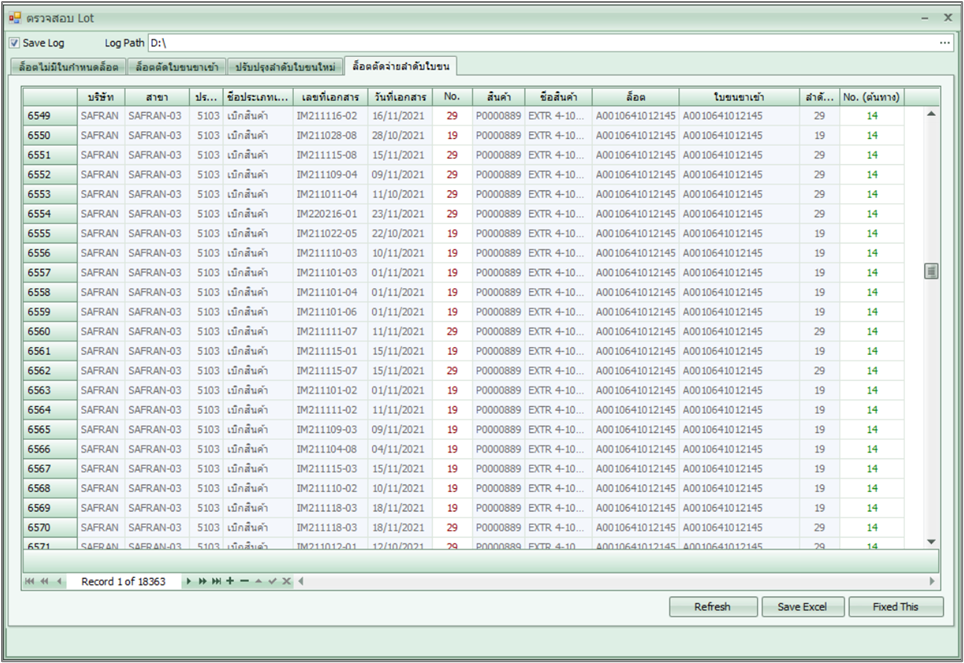This screenshot has width=964, height=663.
Task: Go to next record in navigator
Action: (190, 581)
